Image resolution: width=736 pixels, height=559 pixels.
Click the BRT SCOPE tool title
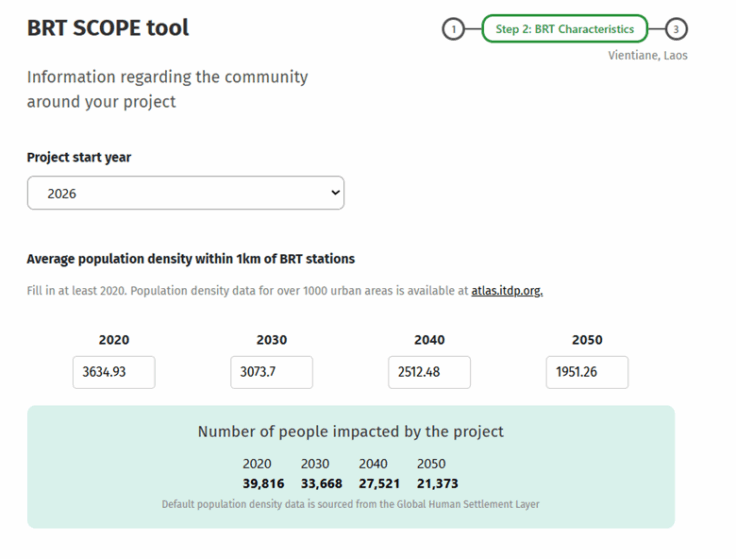[x=108, y=28]
